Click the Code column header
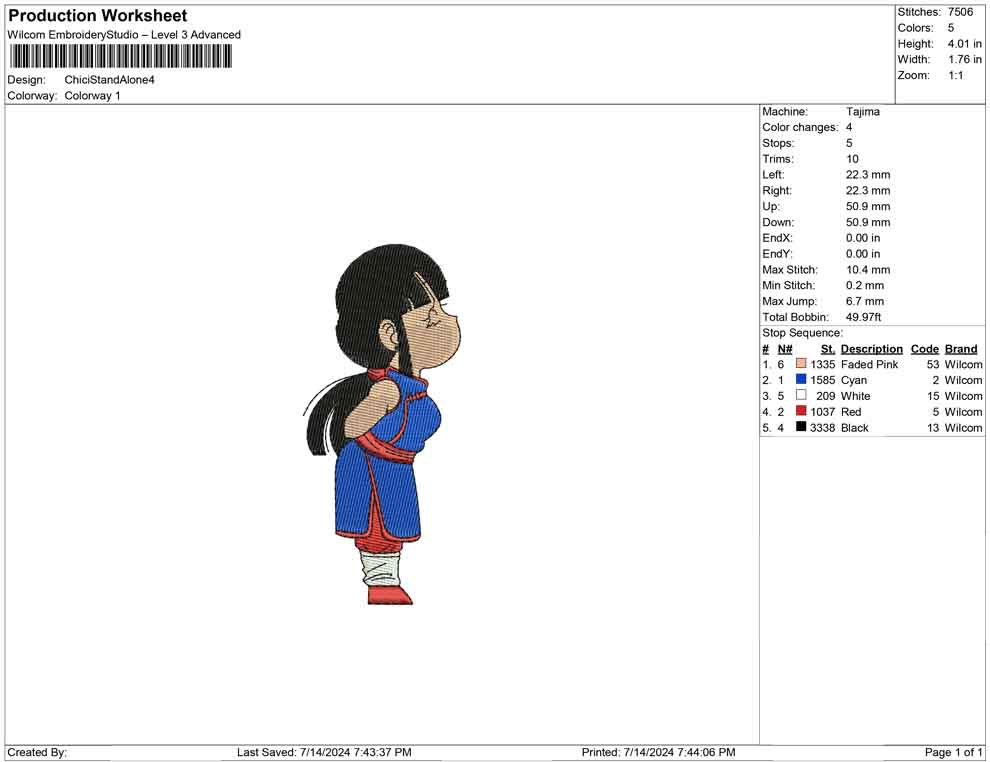 coord(925,349)
